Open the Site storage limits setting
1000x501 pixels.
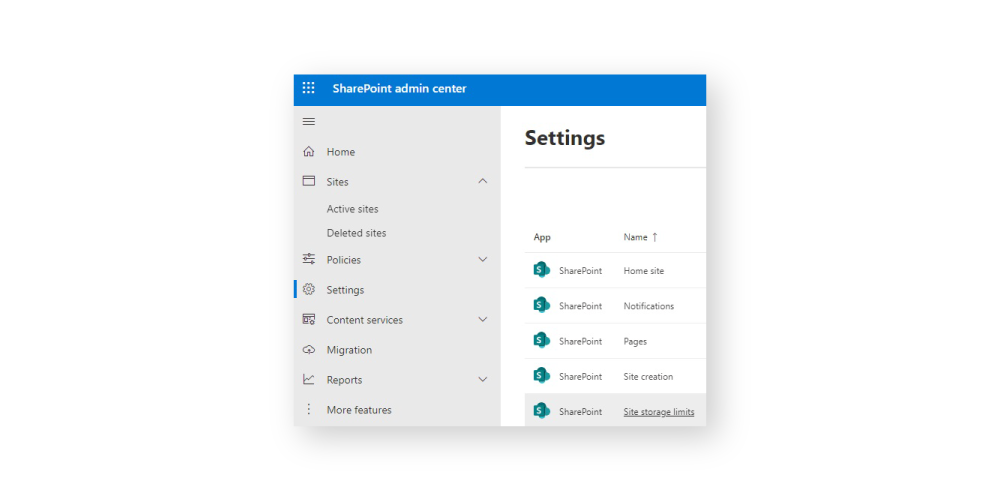click(658, 412)
